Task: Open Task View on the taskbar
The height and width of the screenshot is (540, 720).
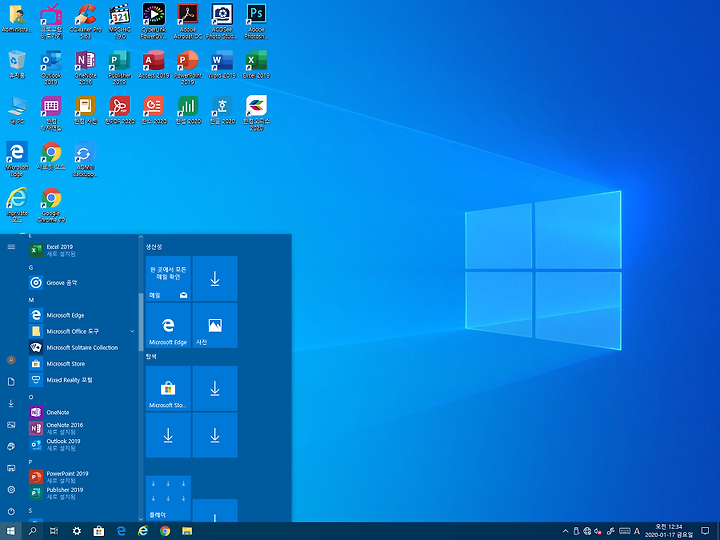Action: 54,531
